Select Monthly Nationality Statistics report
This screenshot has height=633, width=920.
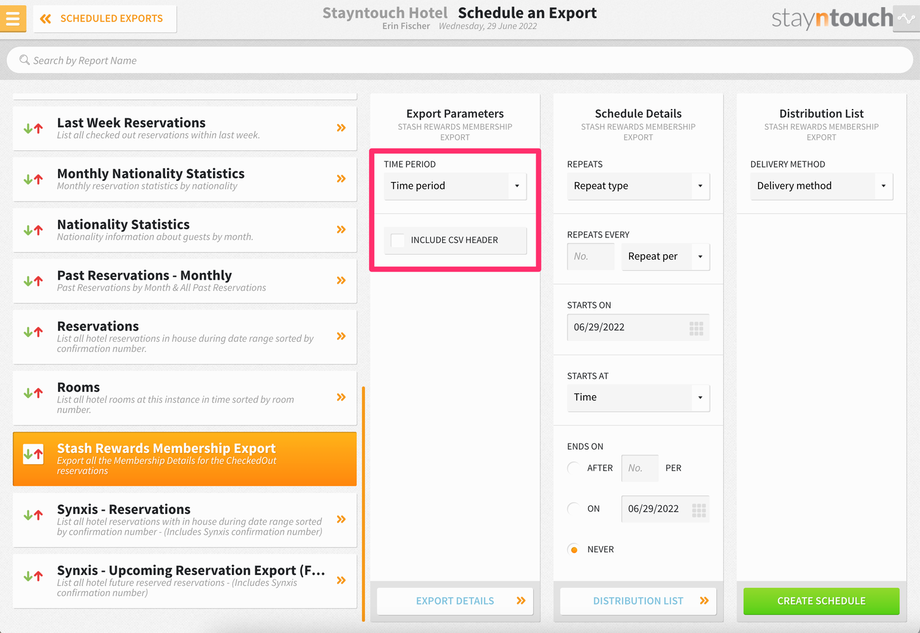pos(184,179)
